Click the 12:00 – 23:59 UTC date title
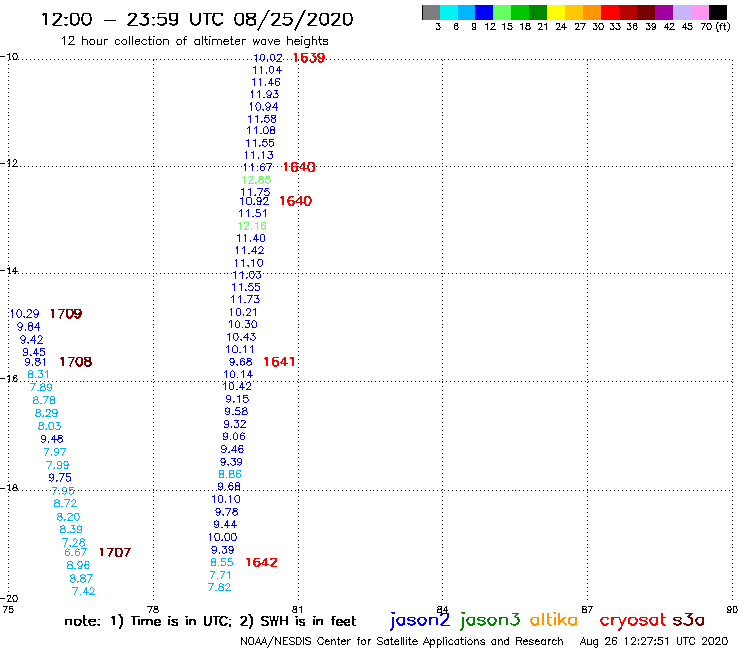Viewport: 740px width, 650px height. tap(197, 19)
